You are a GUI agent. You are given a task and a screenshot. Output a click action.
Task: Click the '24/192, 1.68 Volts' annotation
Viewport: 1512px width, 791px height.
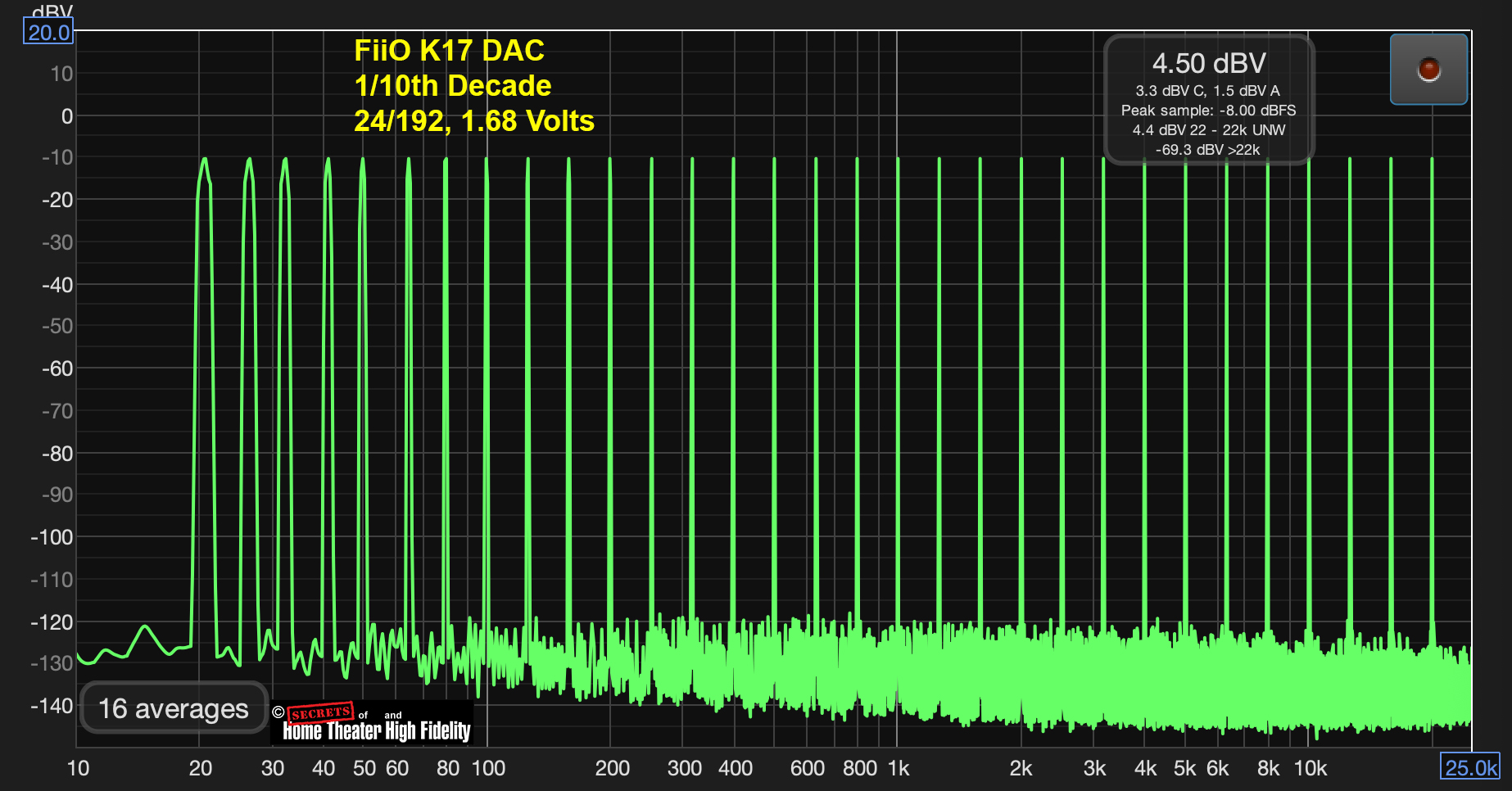474,121
